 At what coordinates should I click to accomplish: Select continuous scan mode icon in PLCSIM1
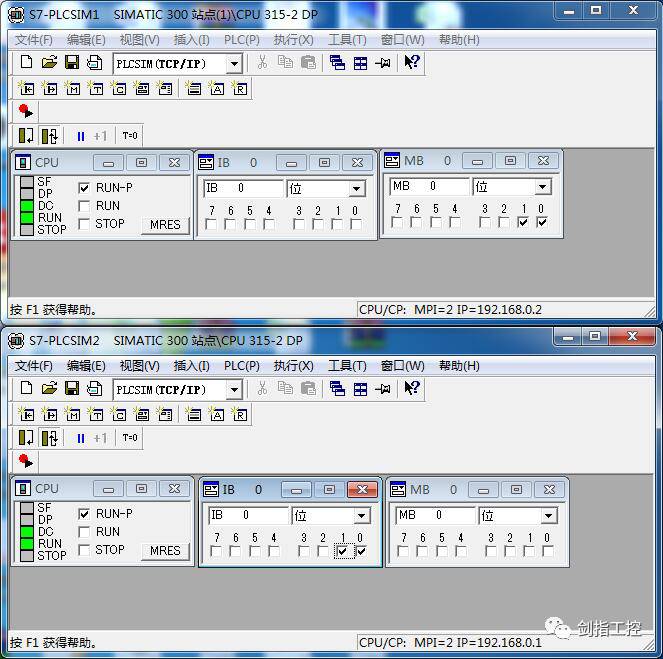49,136
